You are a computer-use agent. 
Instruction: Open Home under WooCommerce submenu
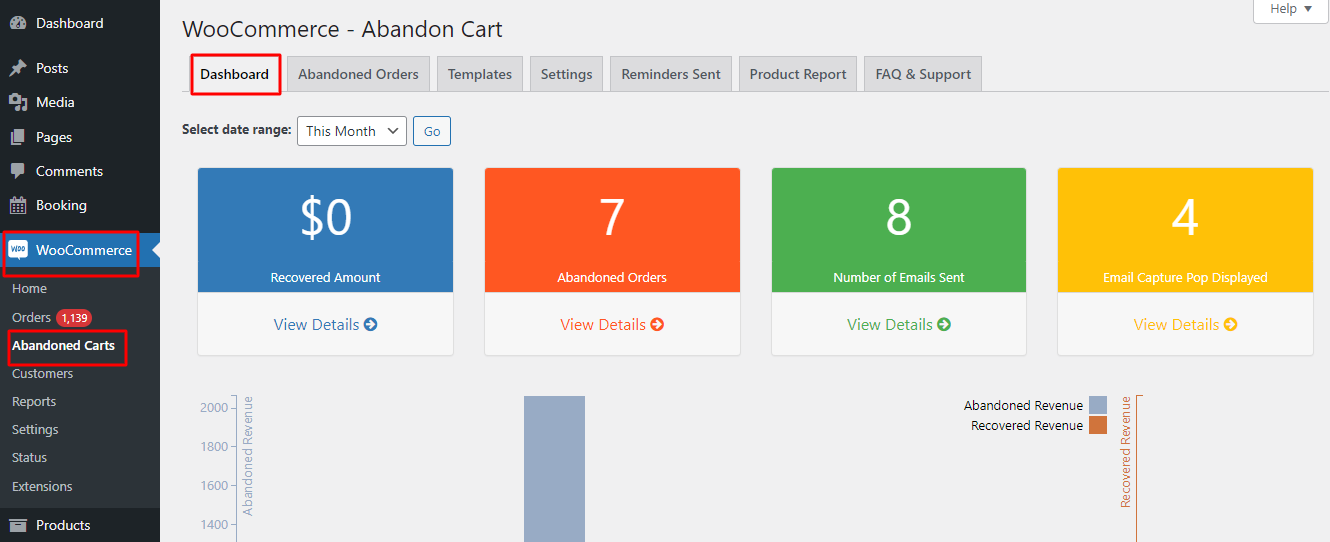(29, 288)
